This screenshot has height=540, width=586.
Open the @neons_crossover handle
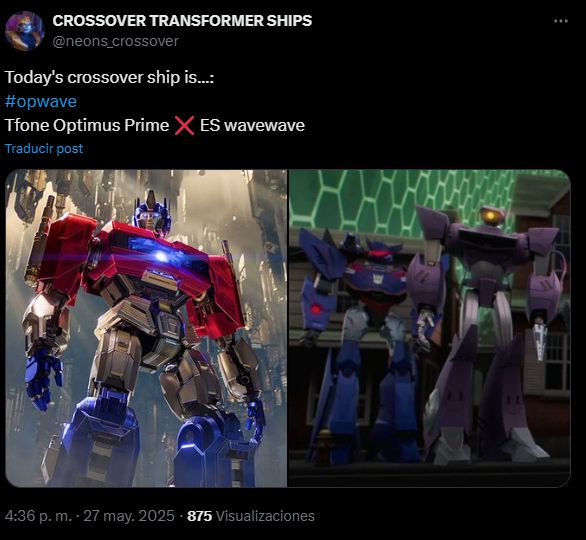pyautogui.click(x=115, y=41)
